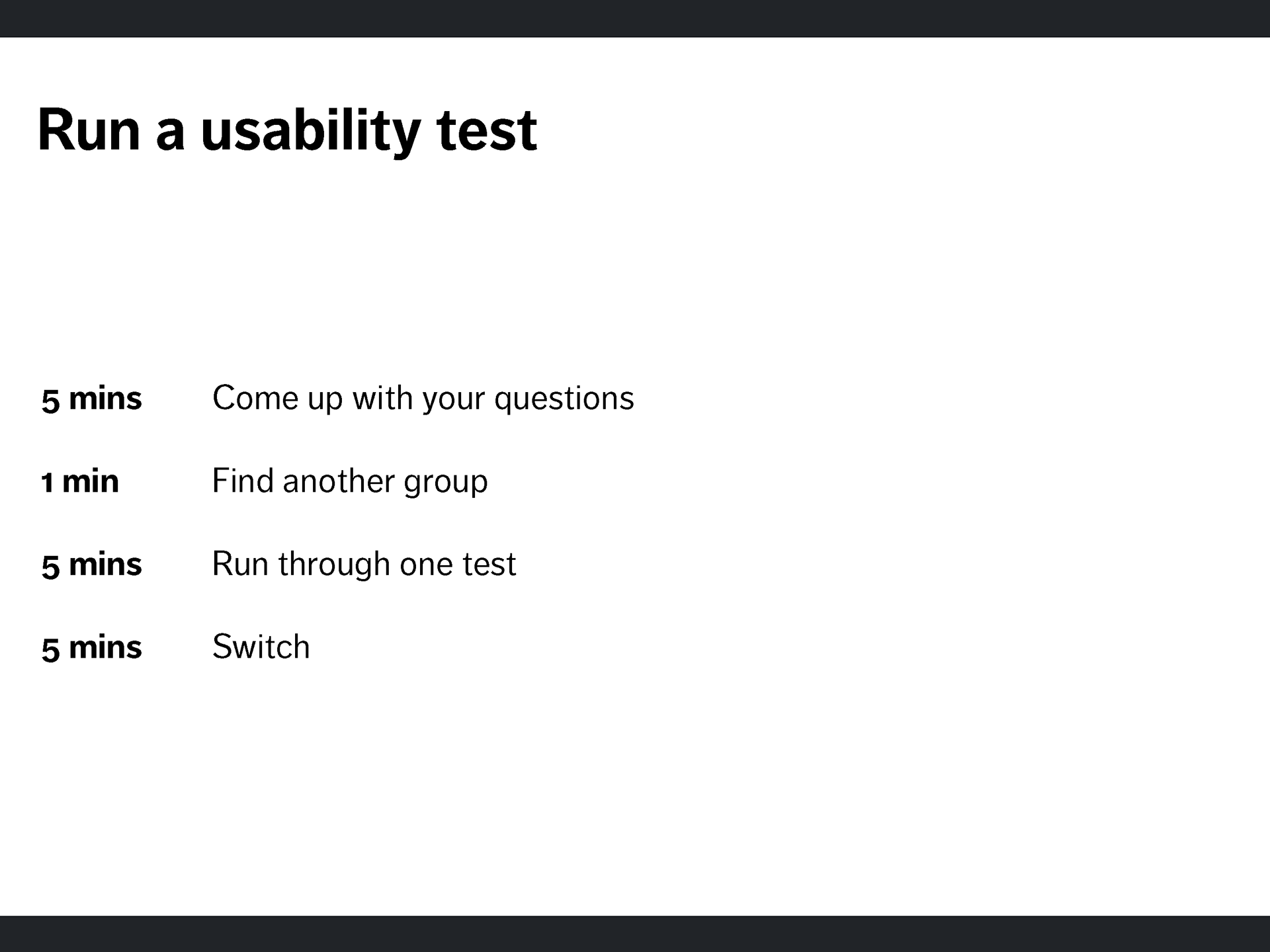Click the 'Run a usability test' title
The image size is (1270, 952).
point(287,131)
